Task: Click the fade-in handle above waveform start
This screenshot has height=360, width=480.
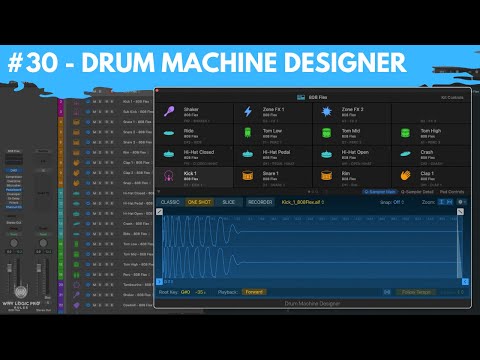Action: click(159, 212)
